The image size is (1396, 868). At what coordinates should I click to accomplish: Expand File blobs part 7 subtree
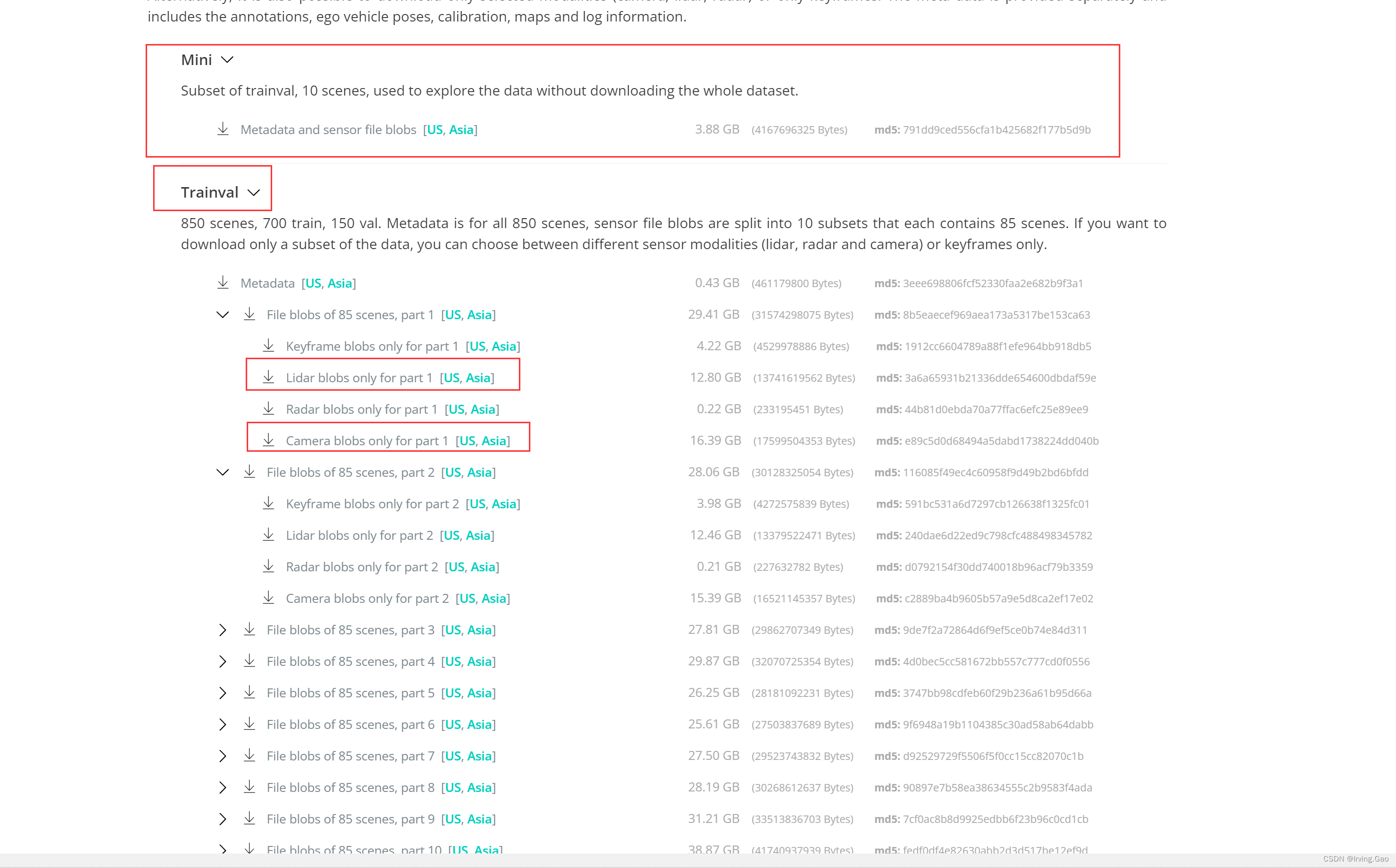(223, 756)
